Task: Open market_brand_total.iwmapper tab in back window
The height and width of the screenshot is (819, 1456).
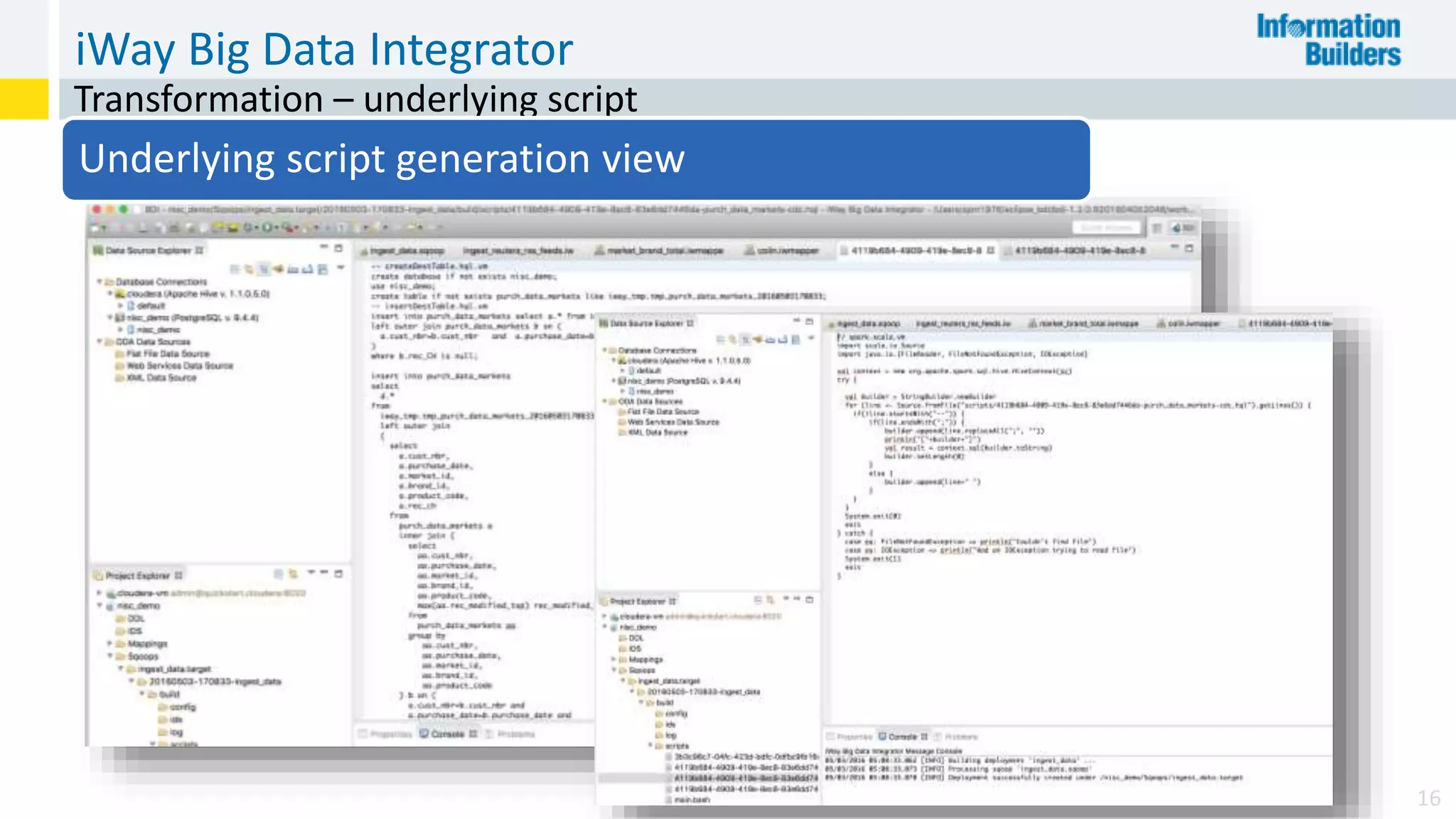Action: pos(659,250)
